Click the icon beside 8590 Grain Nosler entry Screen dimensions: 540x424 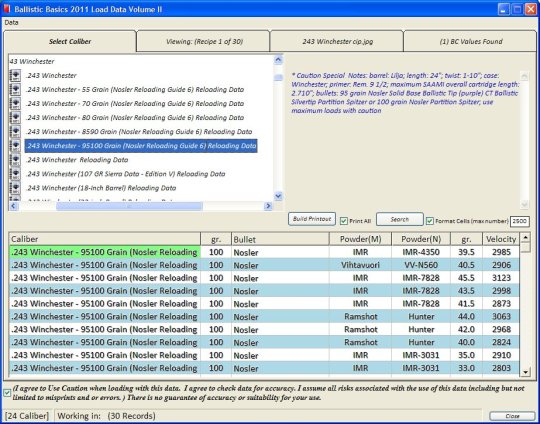[15, 132]
